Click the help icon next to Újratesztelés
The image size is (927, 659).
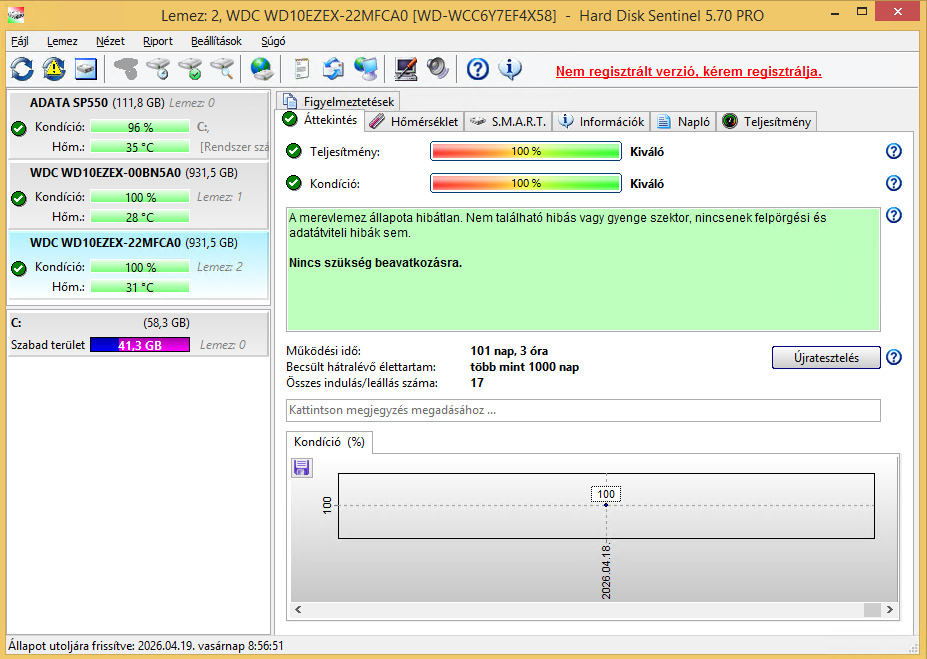[894, 357]
